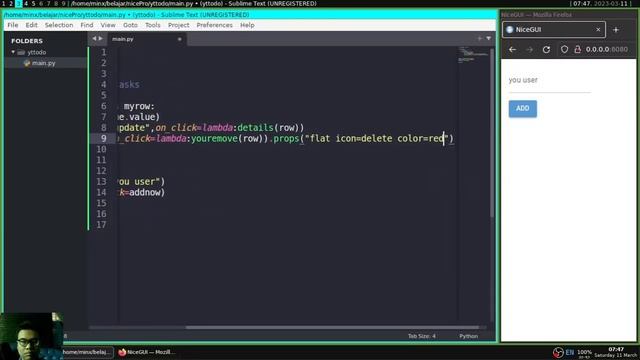Switch to workspace 4
This screenshot has width=640, height=360.
coord(26,3)
